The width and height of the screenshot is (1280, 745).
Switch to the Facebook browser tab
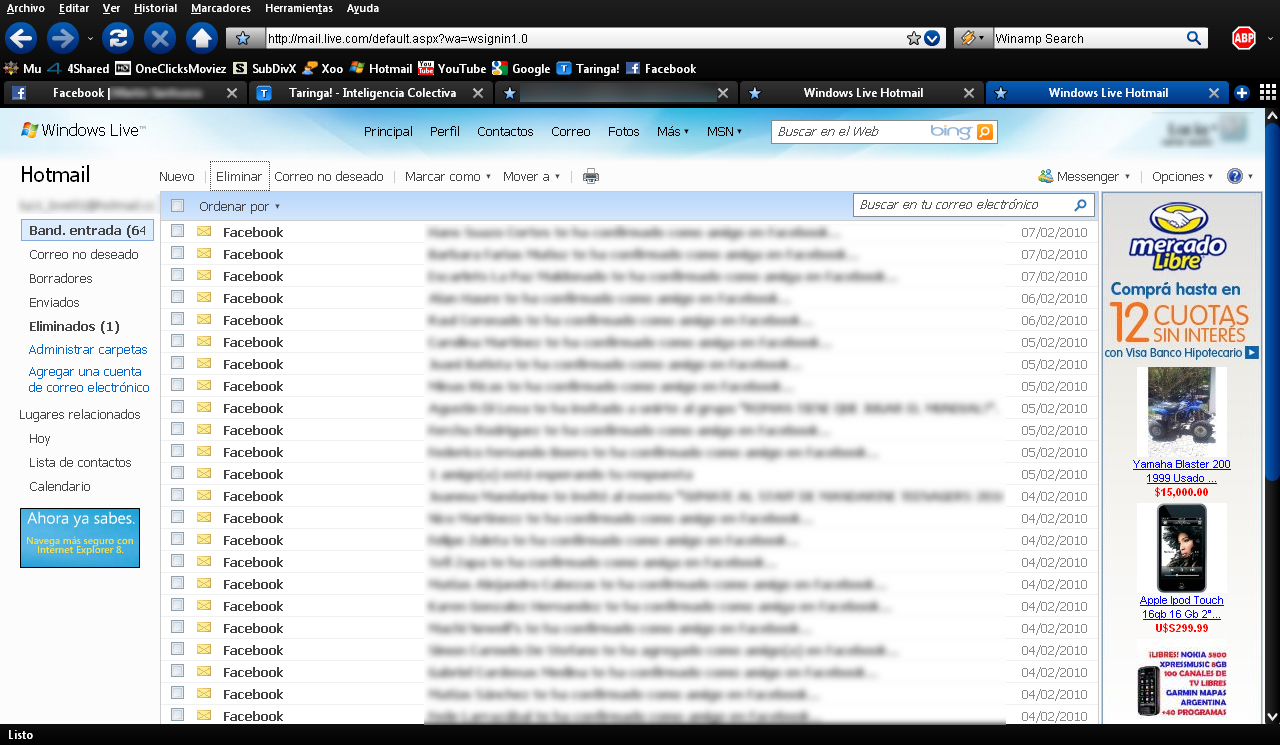[x=126, y=93]
